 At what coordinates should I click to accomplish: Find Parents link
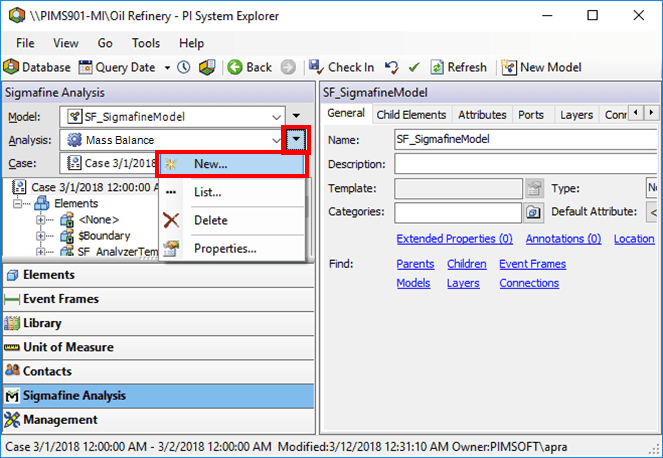click(415, 264)
